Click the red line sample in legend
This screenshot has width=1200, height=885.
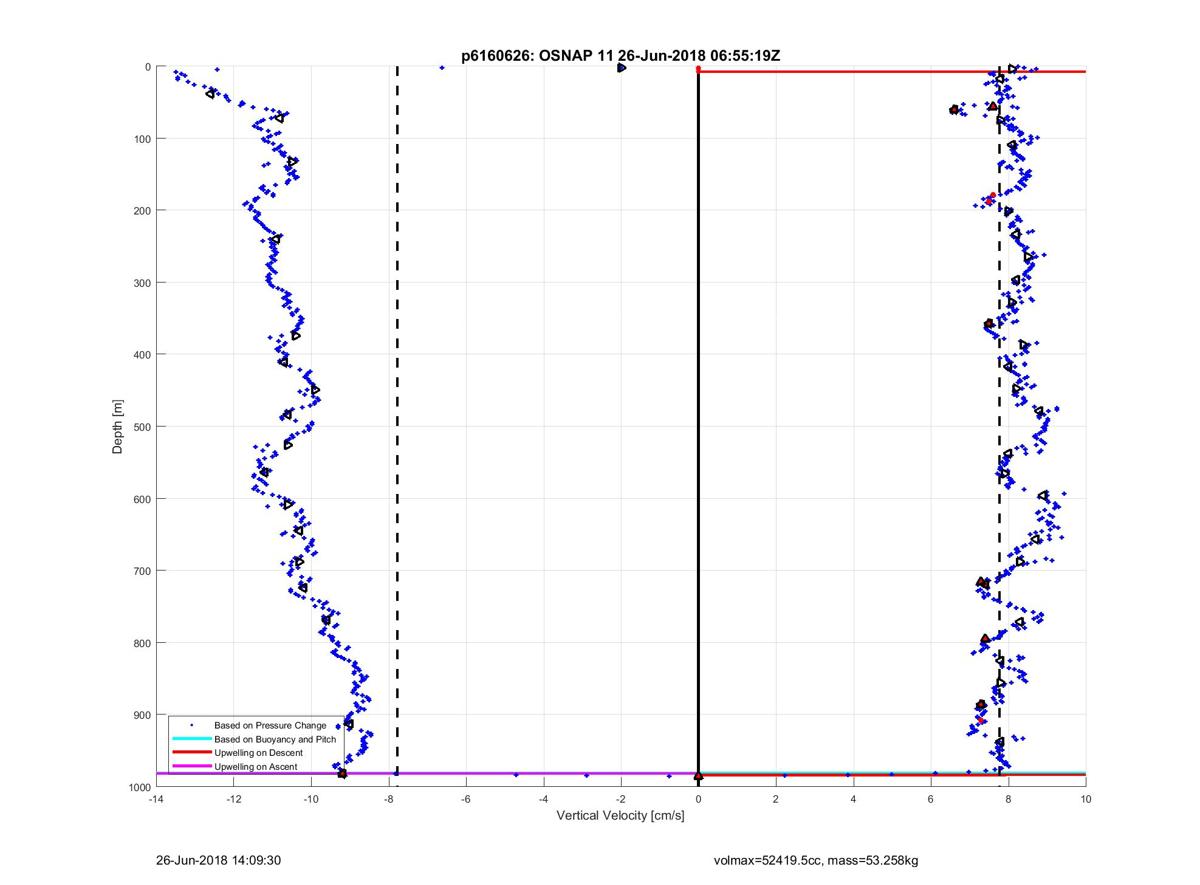coord(191,752)
